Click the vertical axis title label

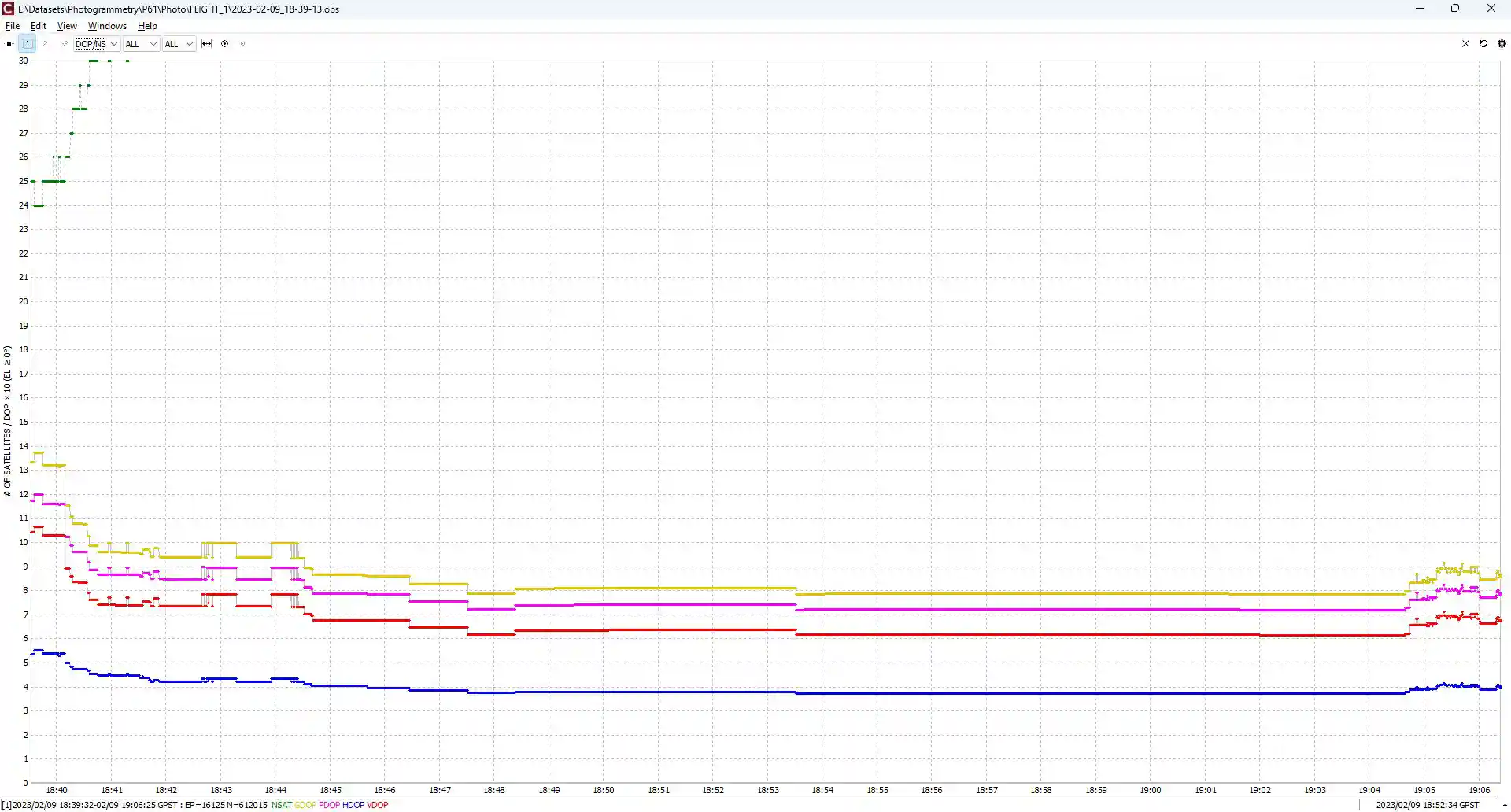tap(8, 421)
